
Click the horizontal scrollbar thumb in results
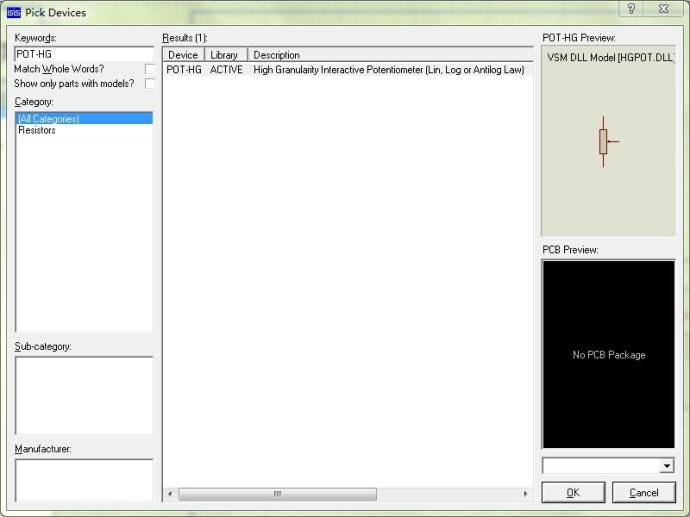click(277, 494)
